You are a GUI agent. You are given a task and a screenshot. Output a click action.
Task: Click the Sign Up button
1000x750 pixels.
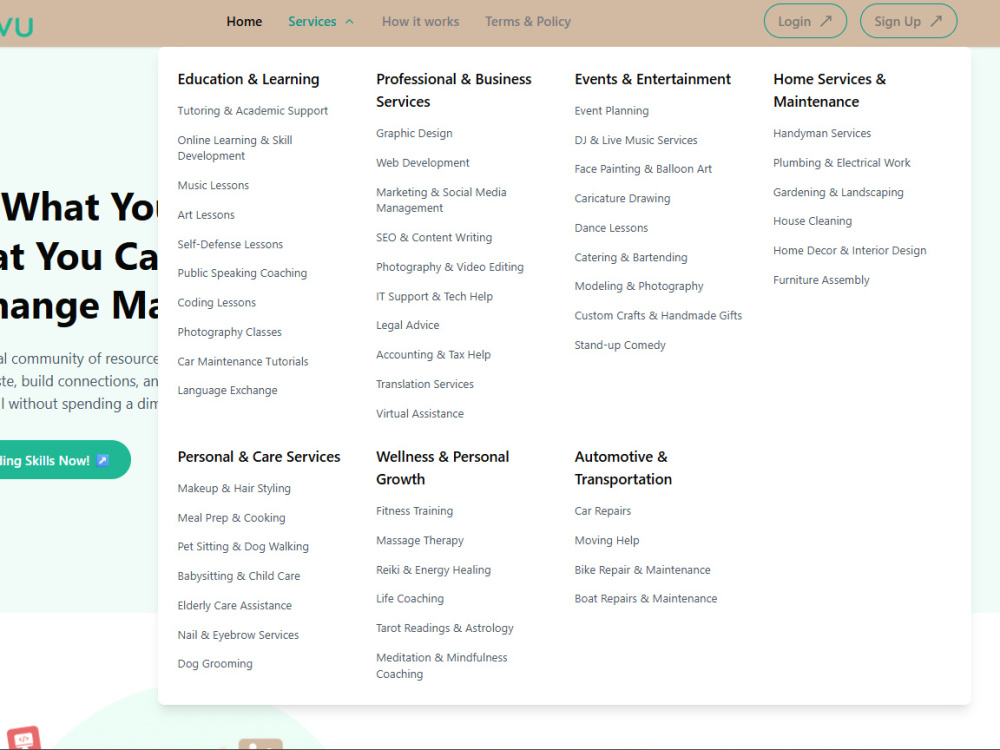[908, 21]
